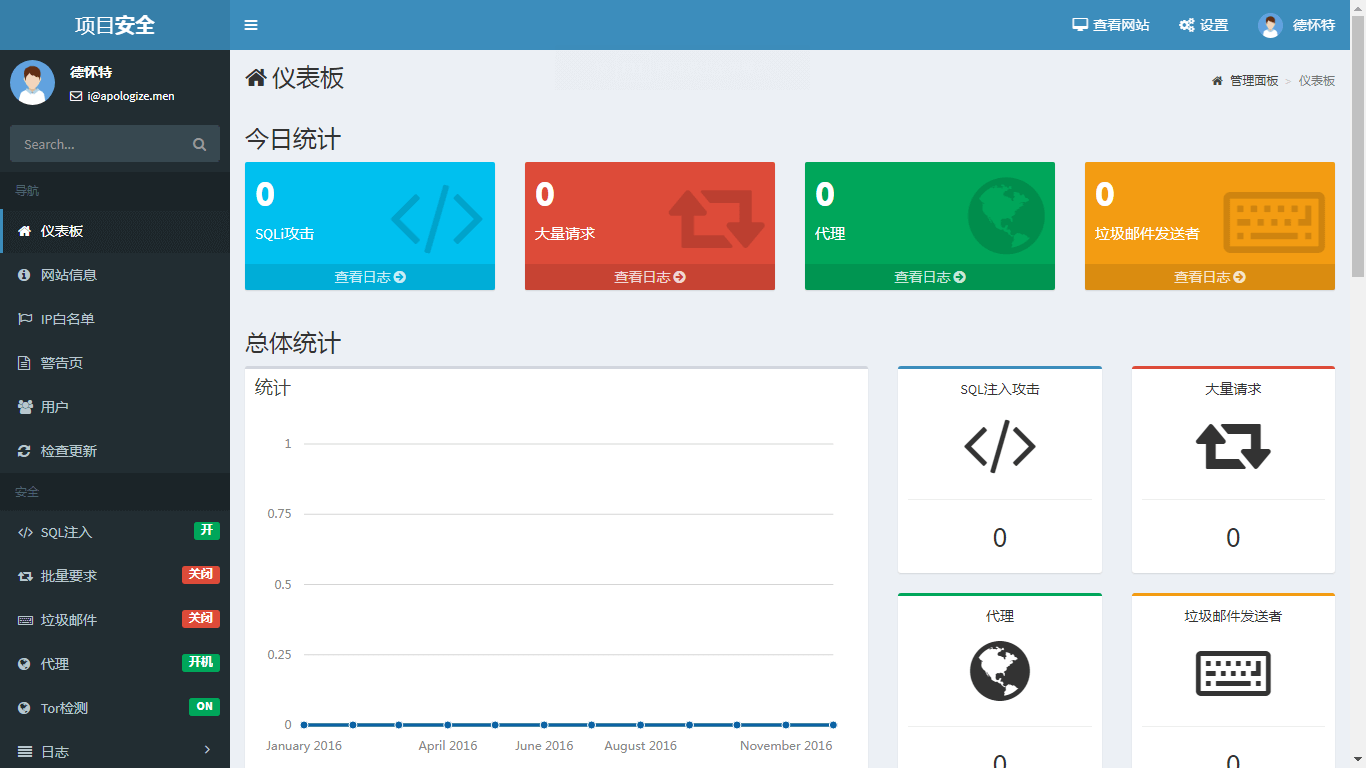Viewport: 1366px width, 768px height.
Task: Expand the 日志 submenu chevron
Action: click(208, 750)
